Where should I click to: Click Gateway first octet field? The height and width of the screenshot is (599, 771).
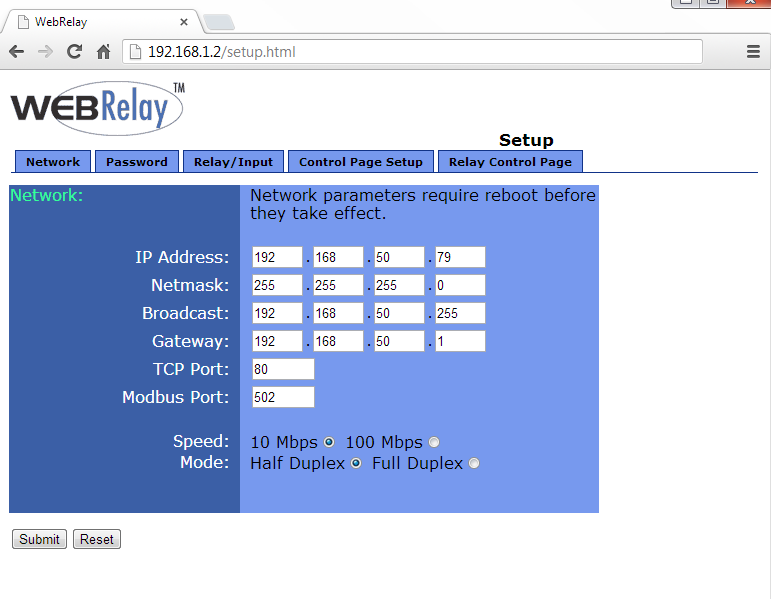[x=277, y=341]
